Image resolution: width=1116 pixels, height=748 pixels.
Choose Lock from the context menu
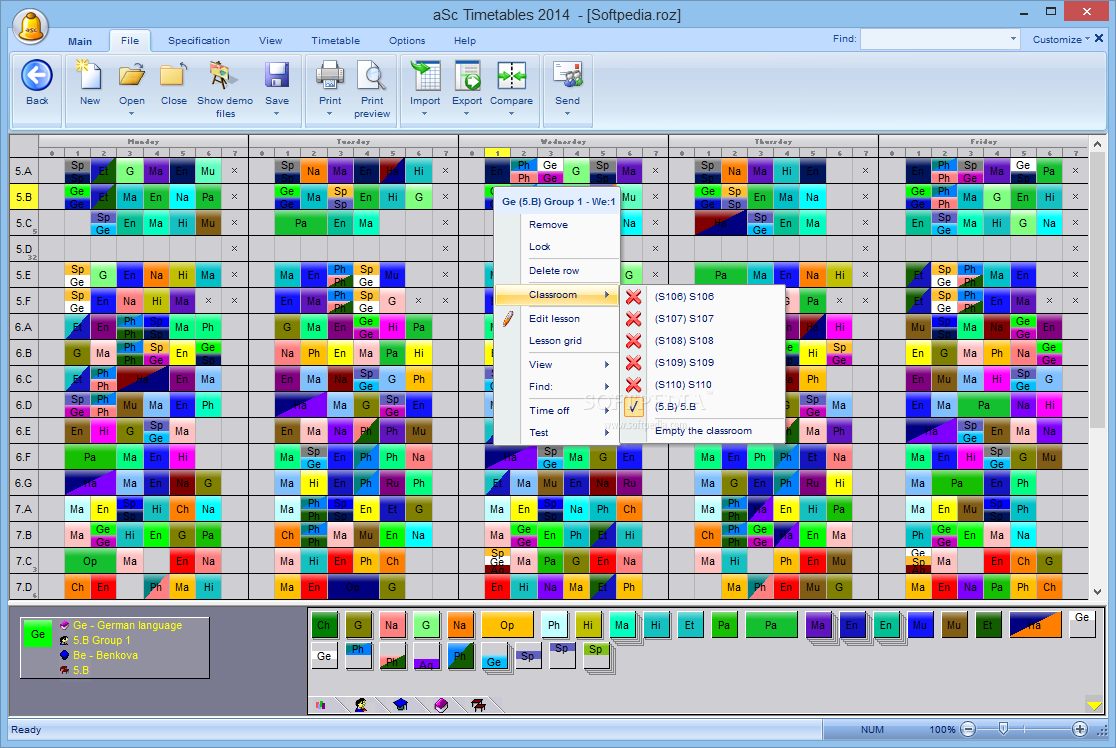557,246
